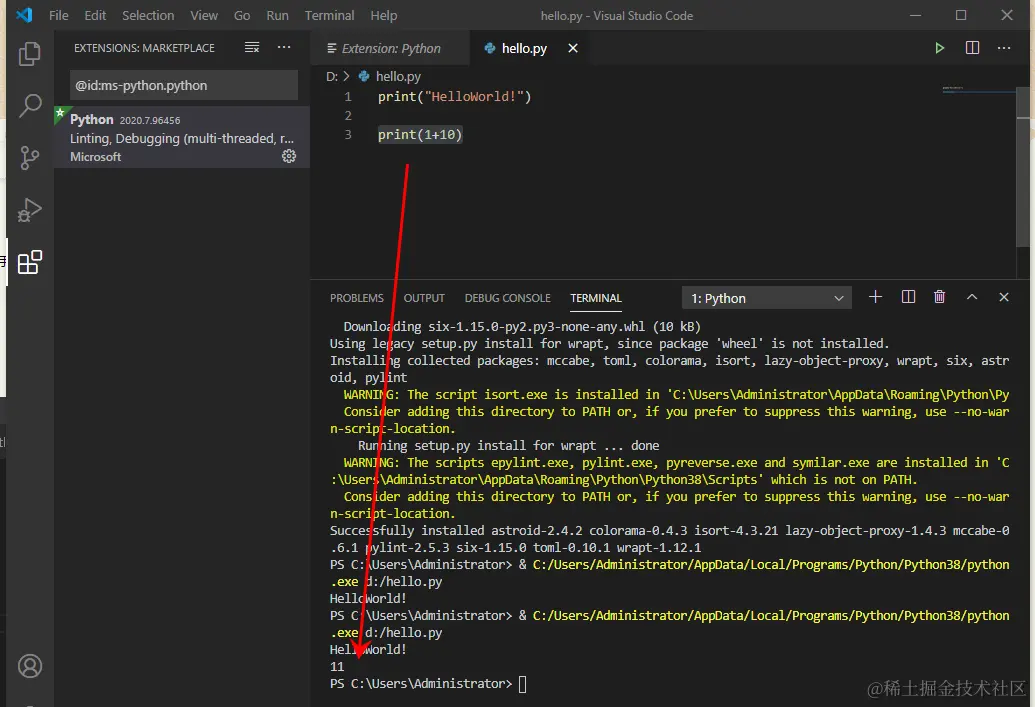Open the Extensions view icon
Image resolution: width=1035 pixels, height=707 pixels.
[x=30, y=262]
